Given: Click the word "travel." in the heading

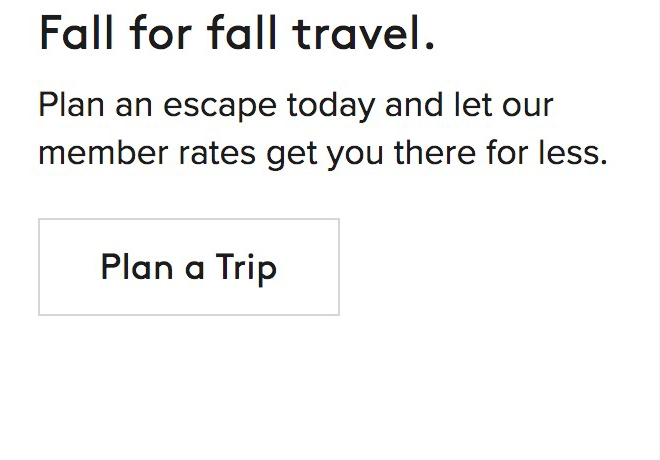Looking at the screenshot, I should tap(364, 34).
